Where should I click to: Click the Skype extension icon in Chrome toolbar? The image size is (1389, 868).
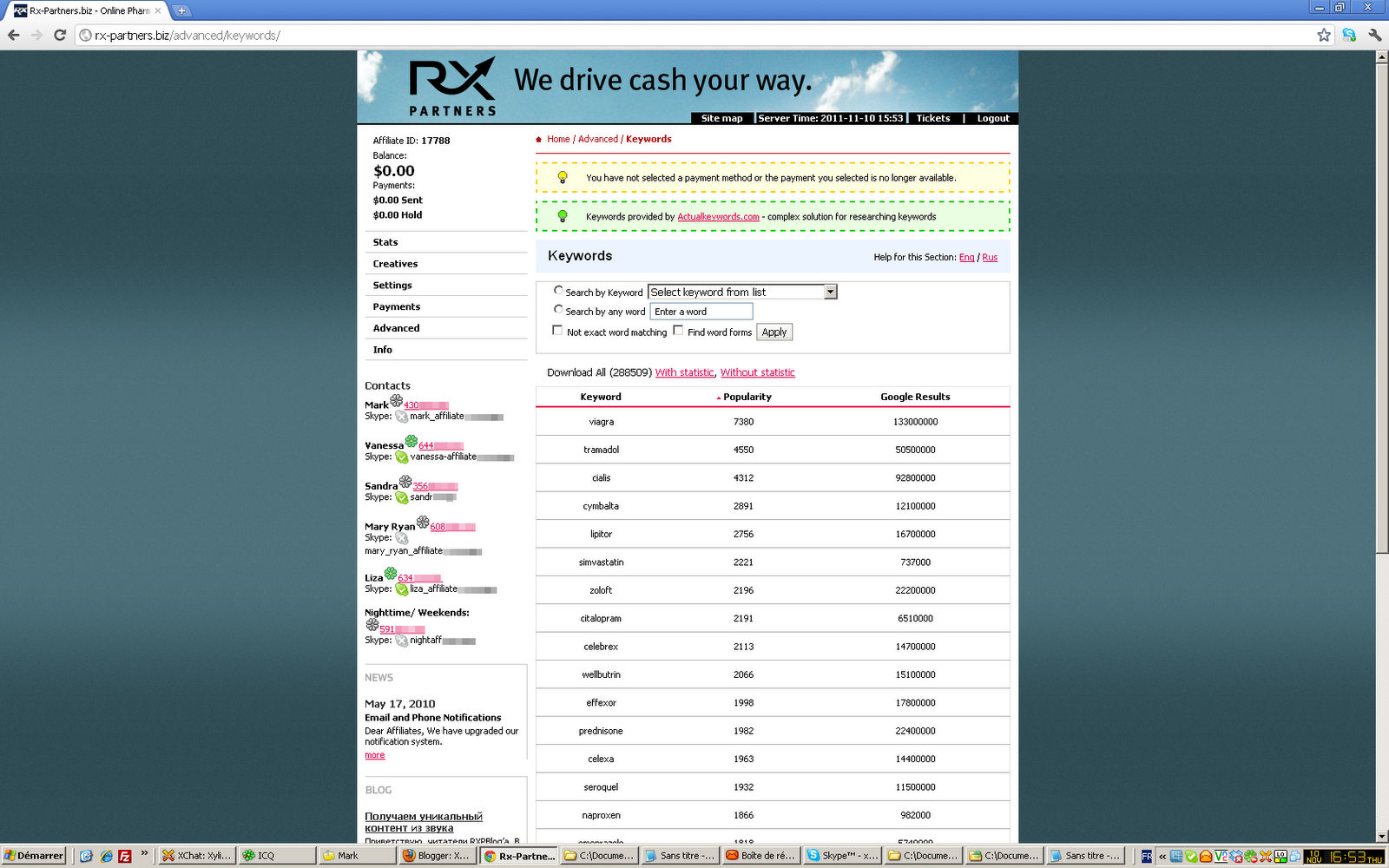point(1349,35)
